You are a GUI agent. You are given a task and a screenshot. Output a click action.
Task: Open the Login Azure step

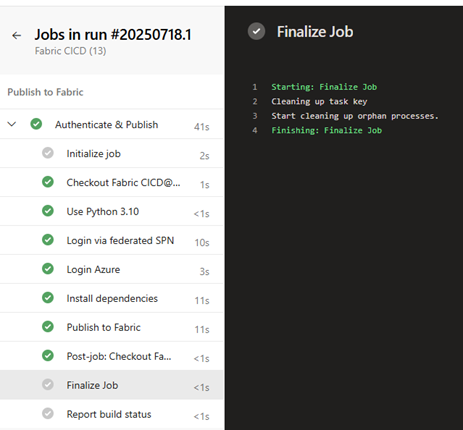[111, 269]
